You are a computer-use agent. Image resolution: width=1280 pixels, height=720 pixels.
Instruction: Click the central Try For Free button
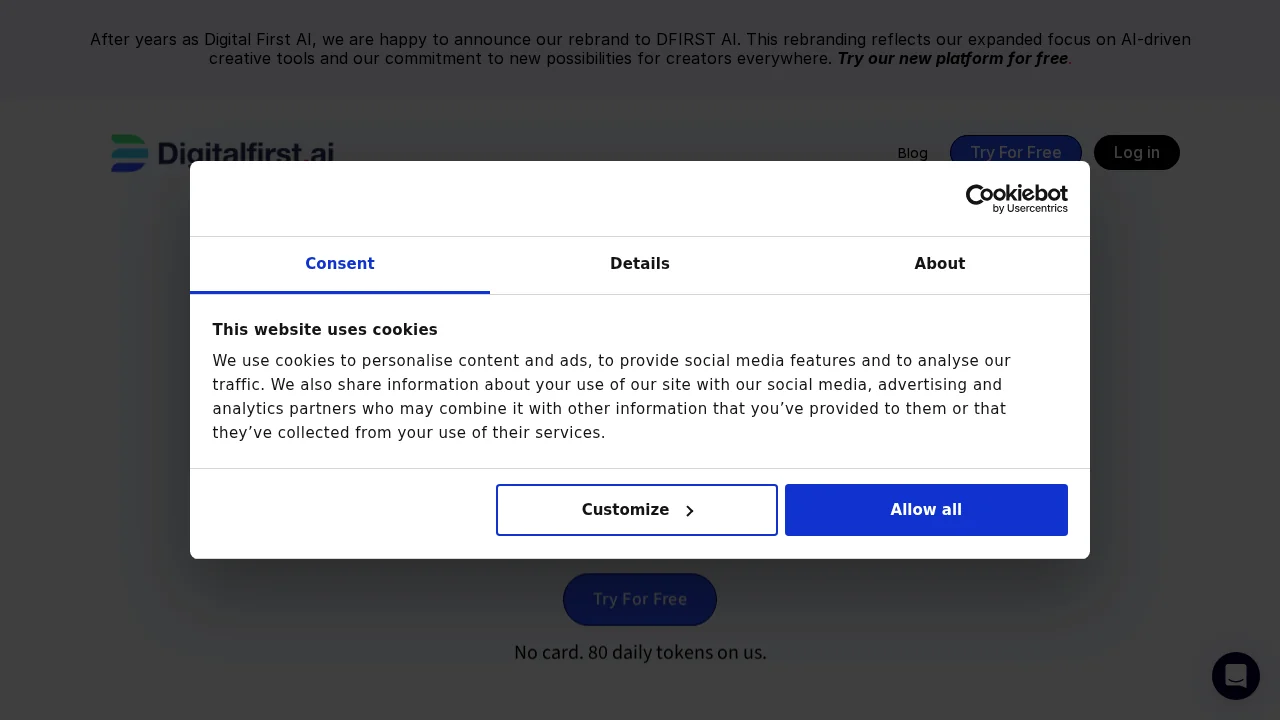click(640, 599)
